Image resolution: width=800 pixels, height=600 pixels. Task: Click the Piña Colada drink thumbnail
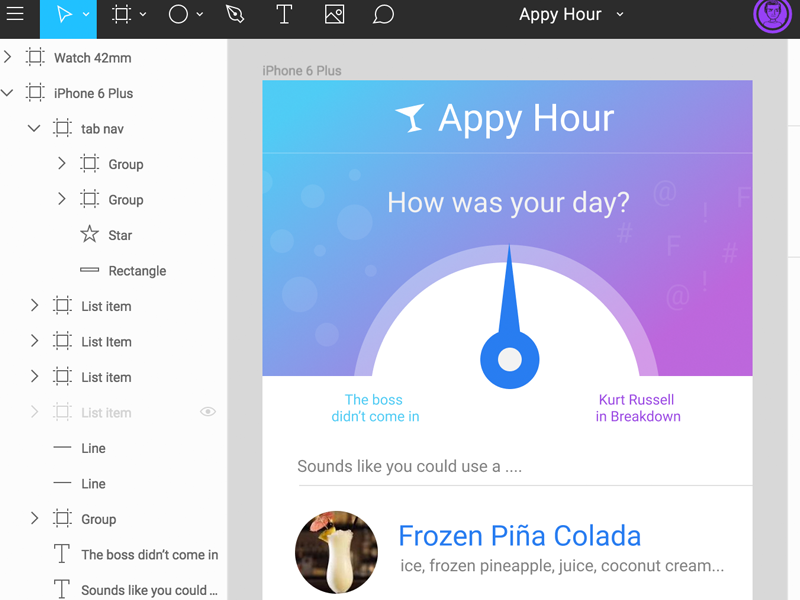click(x=336, y=552)
